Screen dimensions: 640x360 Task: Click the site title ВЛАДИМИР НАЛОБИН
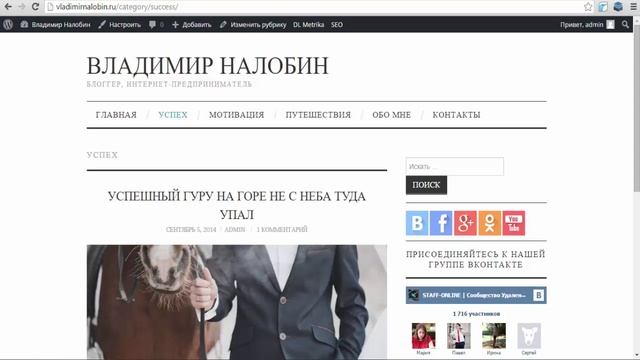[207, 65]
